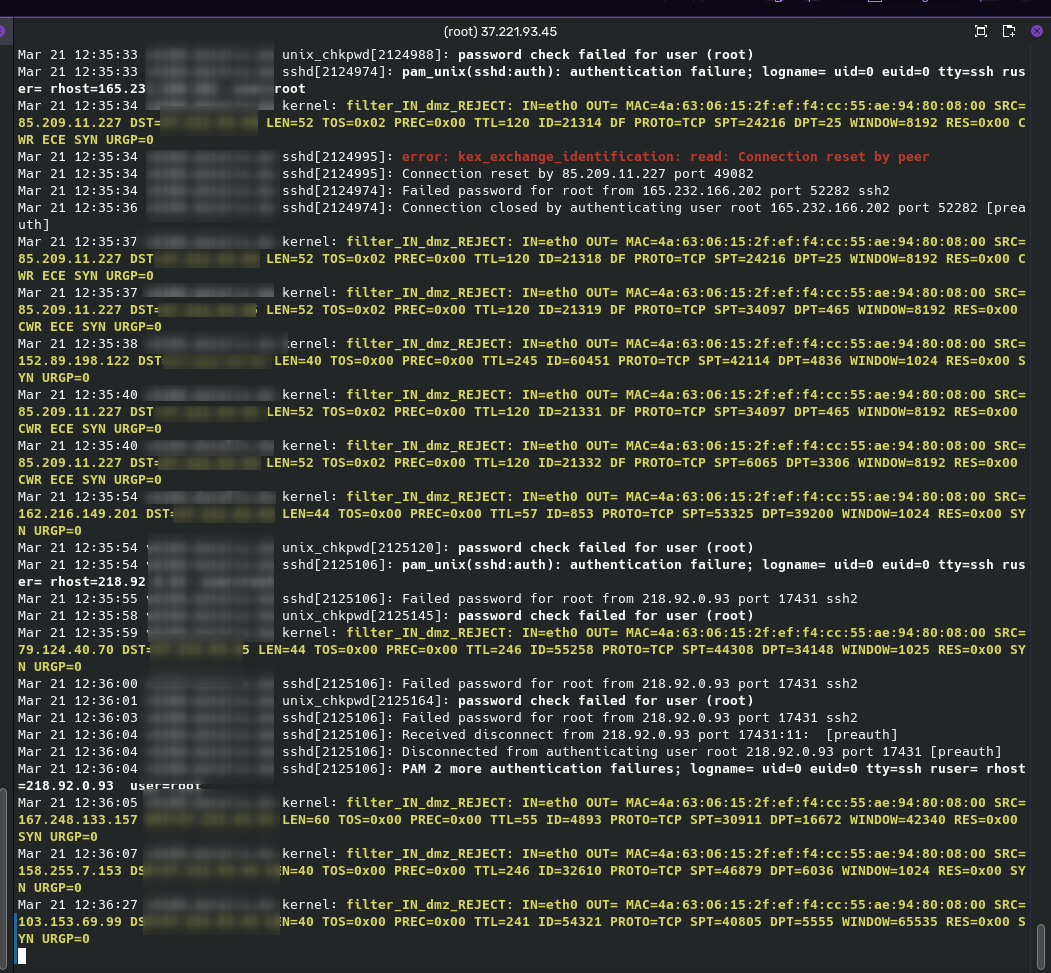1051x973 pixels.
Task: Open a new terminal tab with the plus-file icon
Action: (x=1009, y=31)
